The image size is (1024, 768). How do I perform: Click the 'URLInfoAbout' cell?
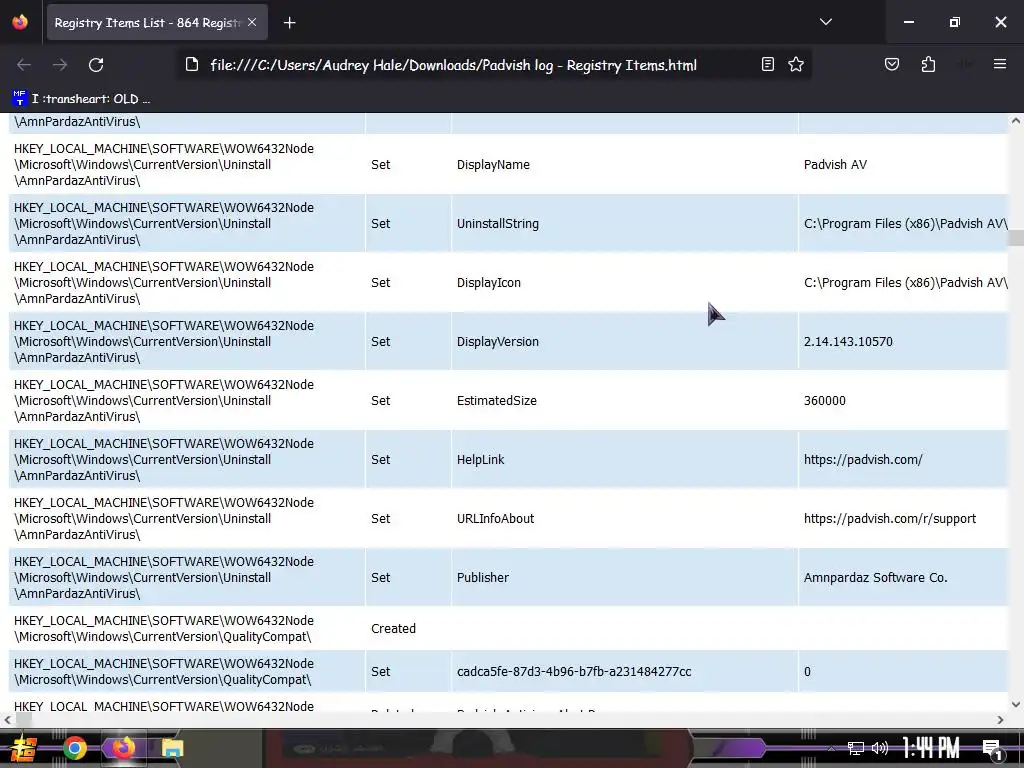624,519
